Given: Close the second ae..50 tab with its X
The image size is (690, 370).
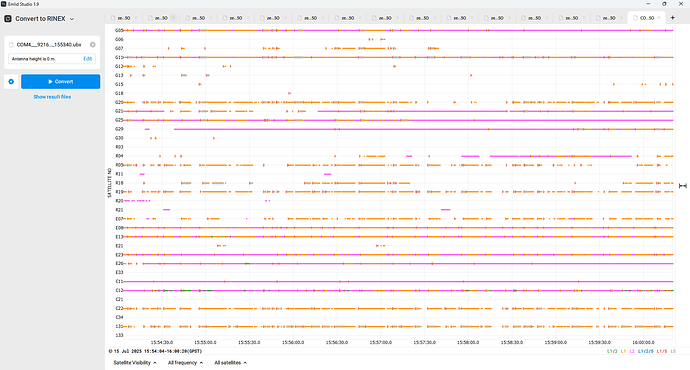Looking at the screenshot, I should [173, 18].
